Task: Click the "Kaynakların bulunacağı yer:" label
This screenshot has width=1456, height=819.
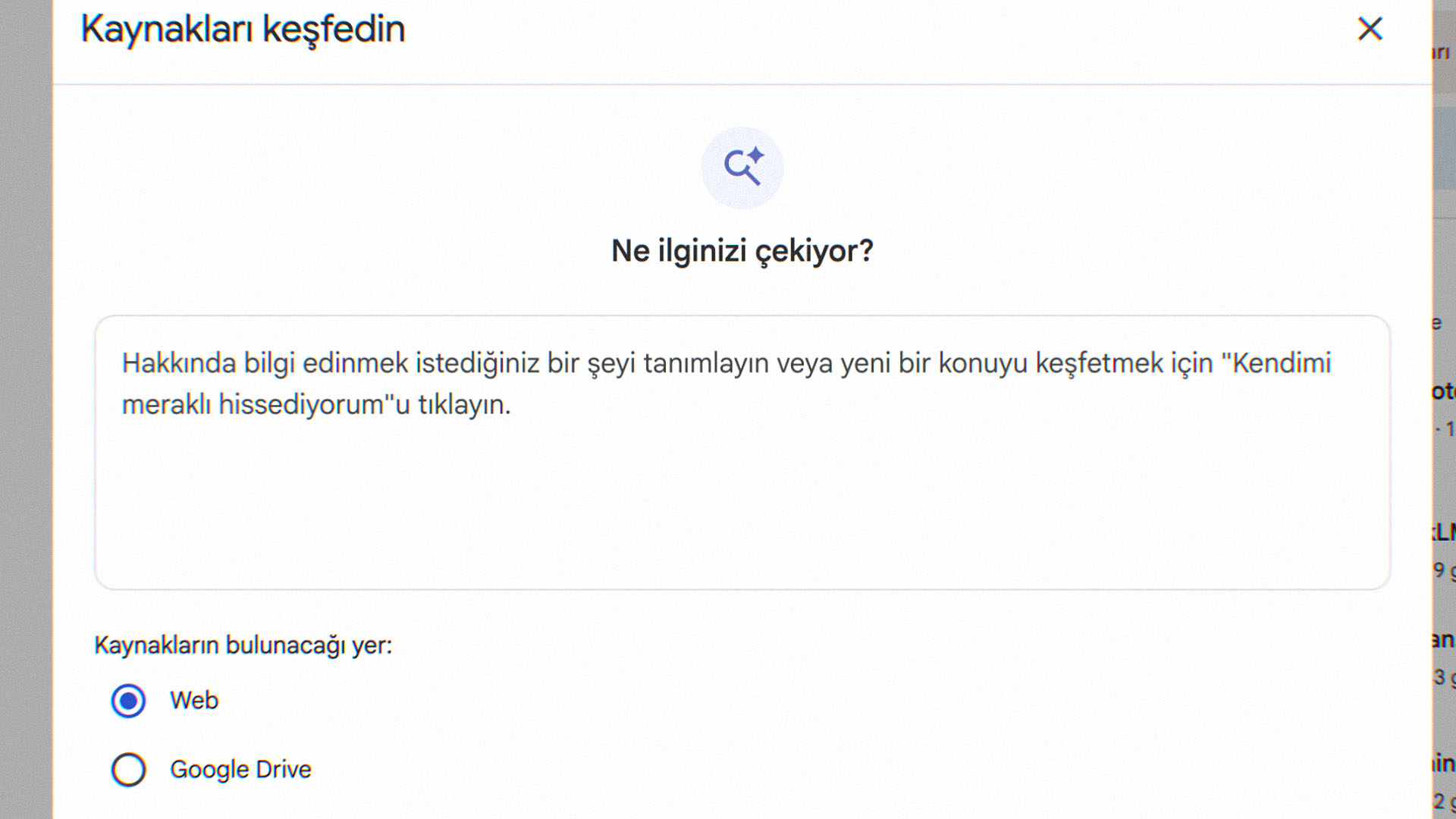Action: [x=243, y=645]
